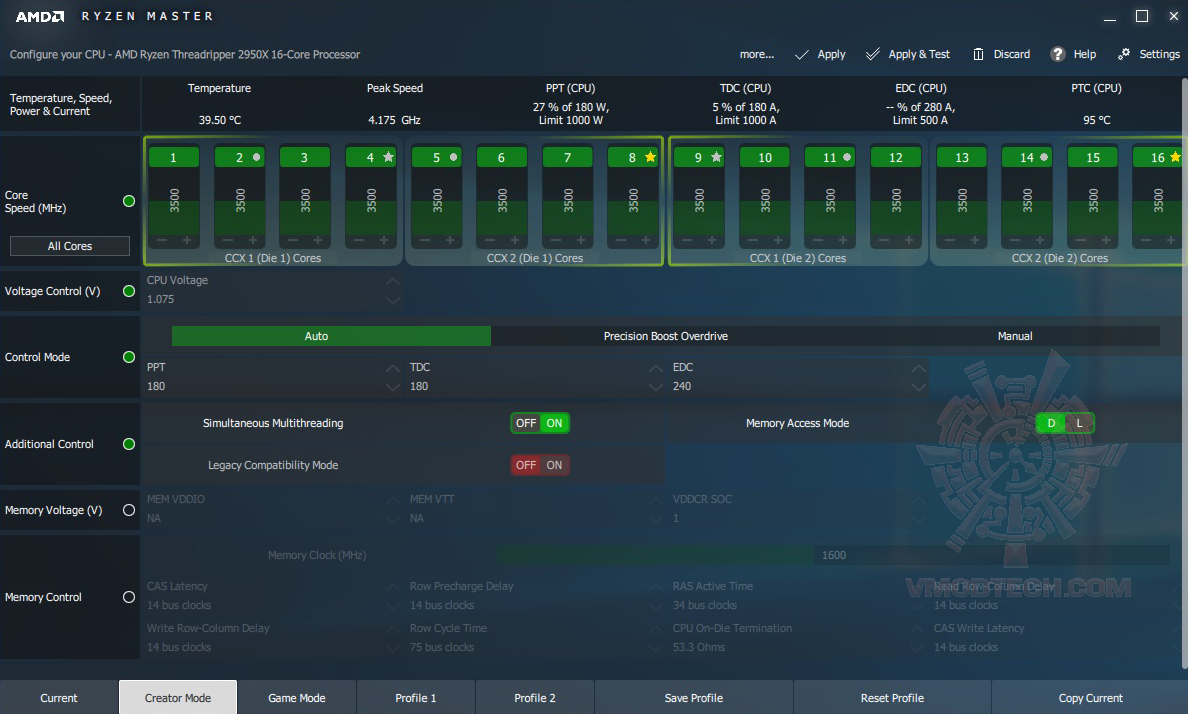Click the dot marker on core 2
1188x714 pixels.
[x=256, y=157]
